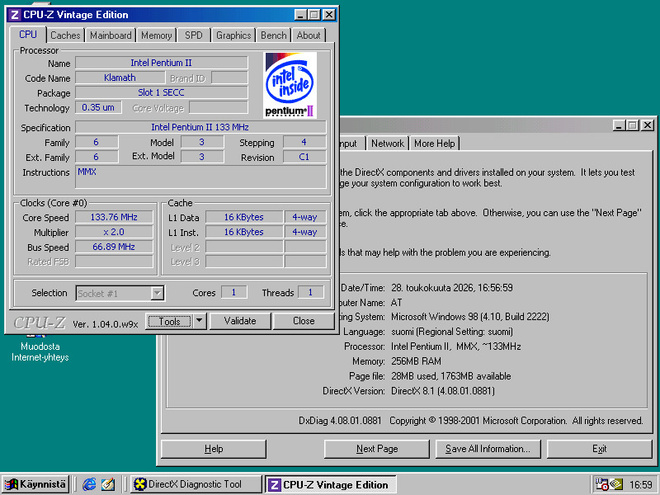Click the Code Name value Klamath
Image resolution: width=660 pixels, height=495 pixels.
[120, 78]
